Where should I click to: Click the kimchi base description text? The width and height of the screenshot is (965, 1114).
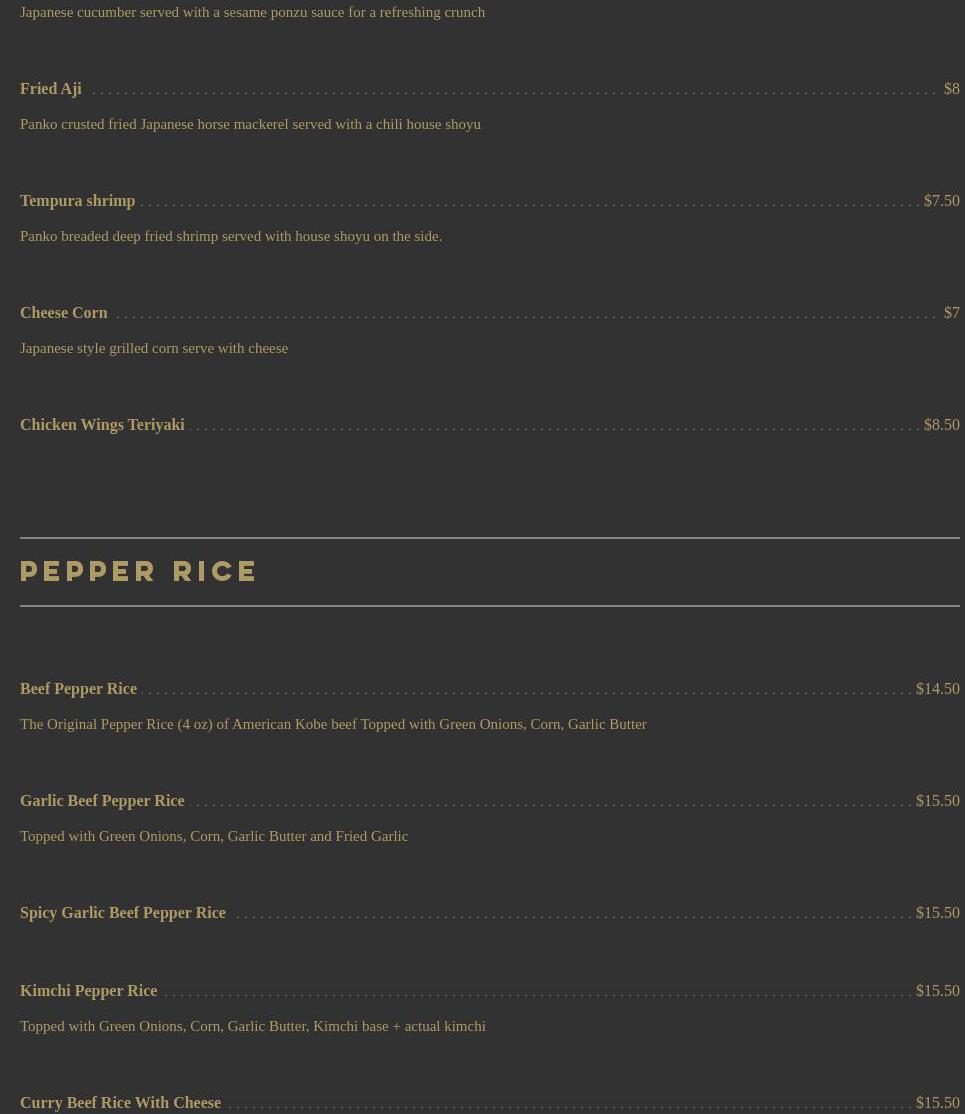pyautogui.click(x=252, y=1026)
